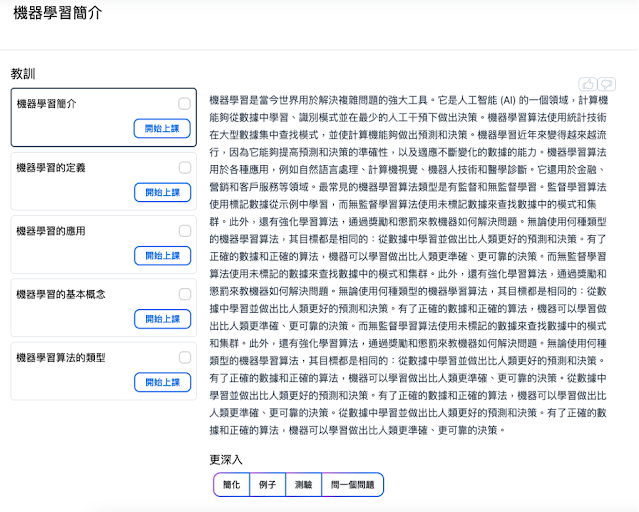Click 開始上課 under 機器學習算法的類型
This screenshot has width=639, height=512.
[x=163, y=382]
